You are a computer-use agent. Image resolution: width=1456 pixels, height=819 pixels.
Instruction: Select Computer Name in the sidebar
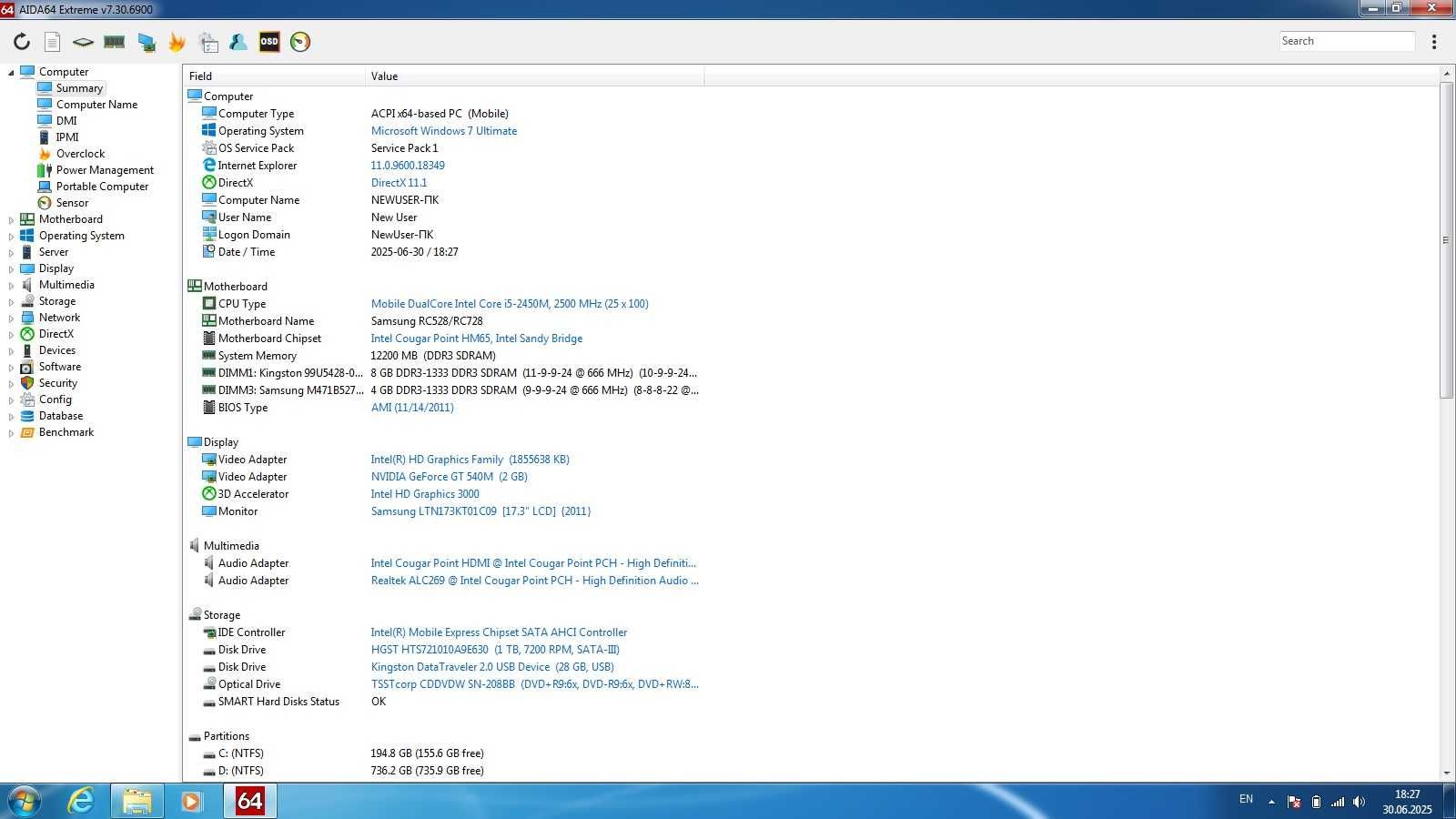(x=96, y=105)
